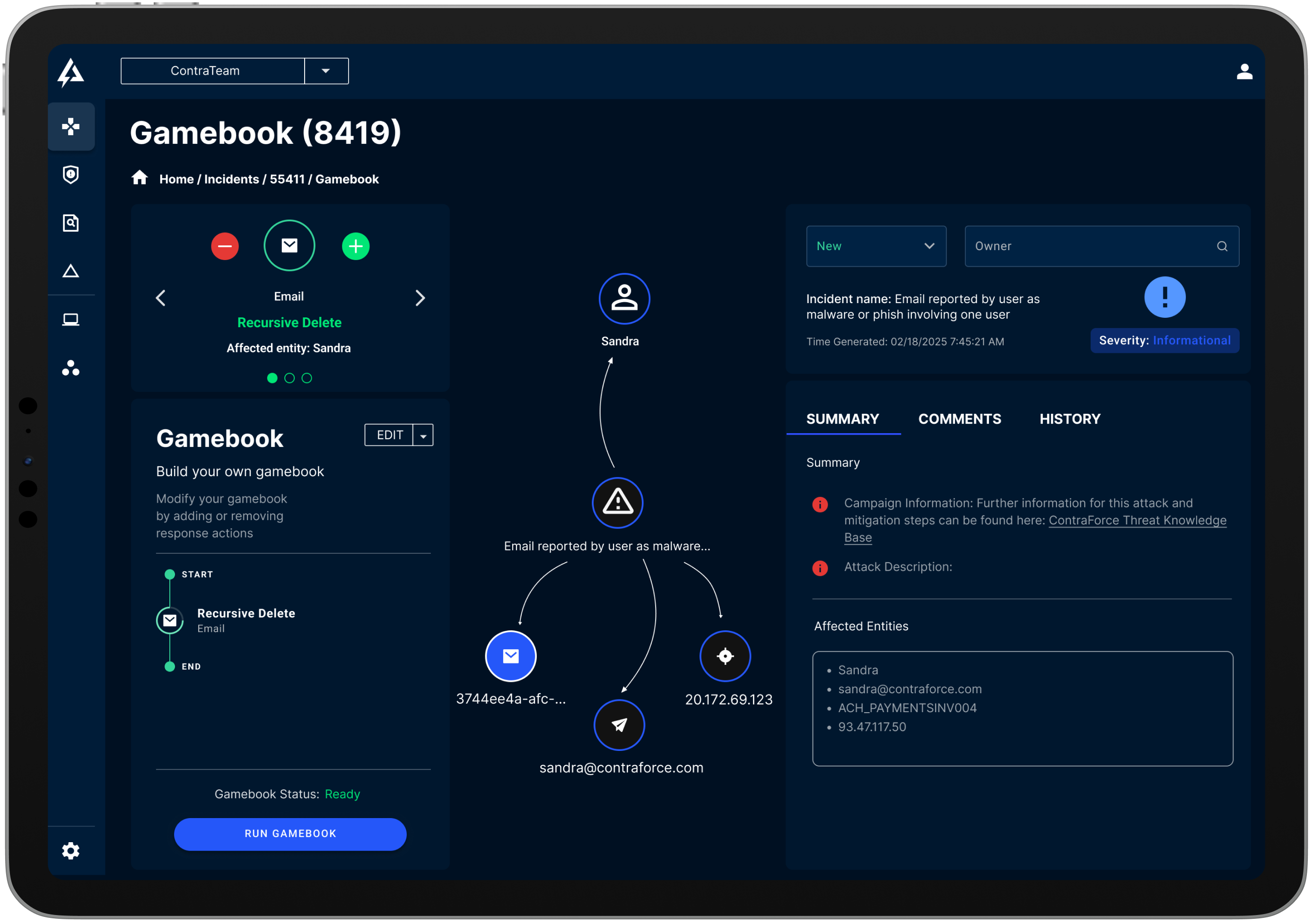Select the Sandra user node in graph

coord(624,298)
